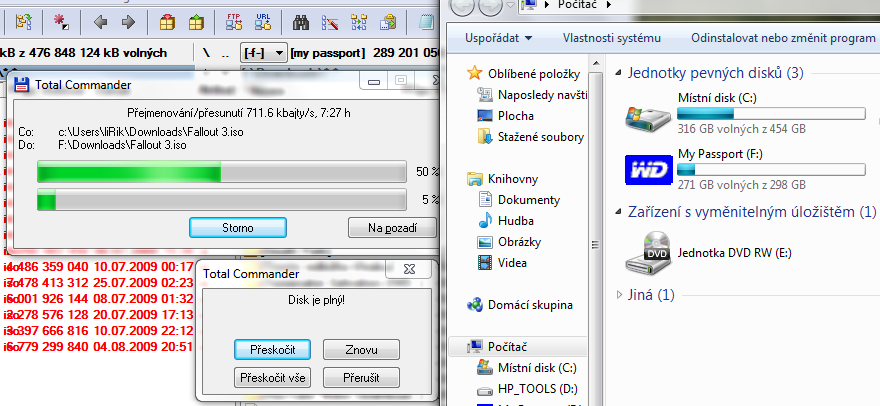Close the 'Disk je plný!' dialog
Screen dimensions: 880x406
point(409,270)
